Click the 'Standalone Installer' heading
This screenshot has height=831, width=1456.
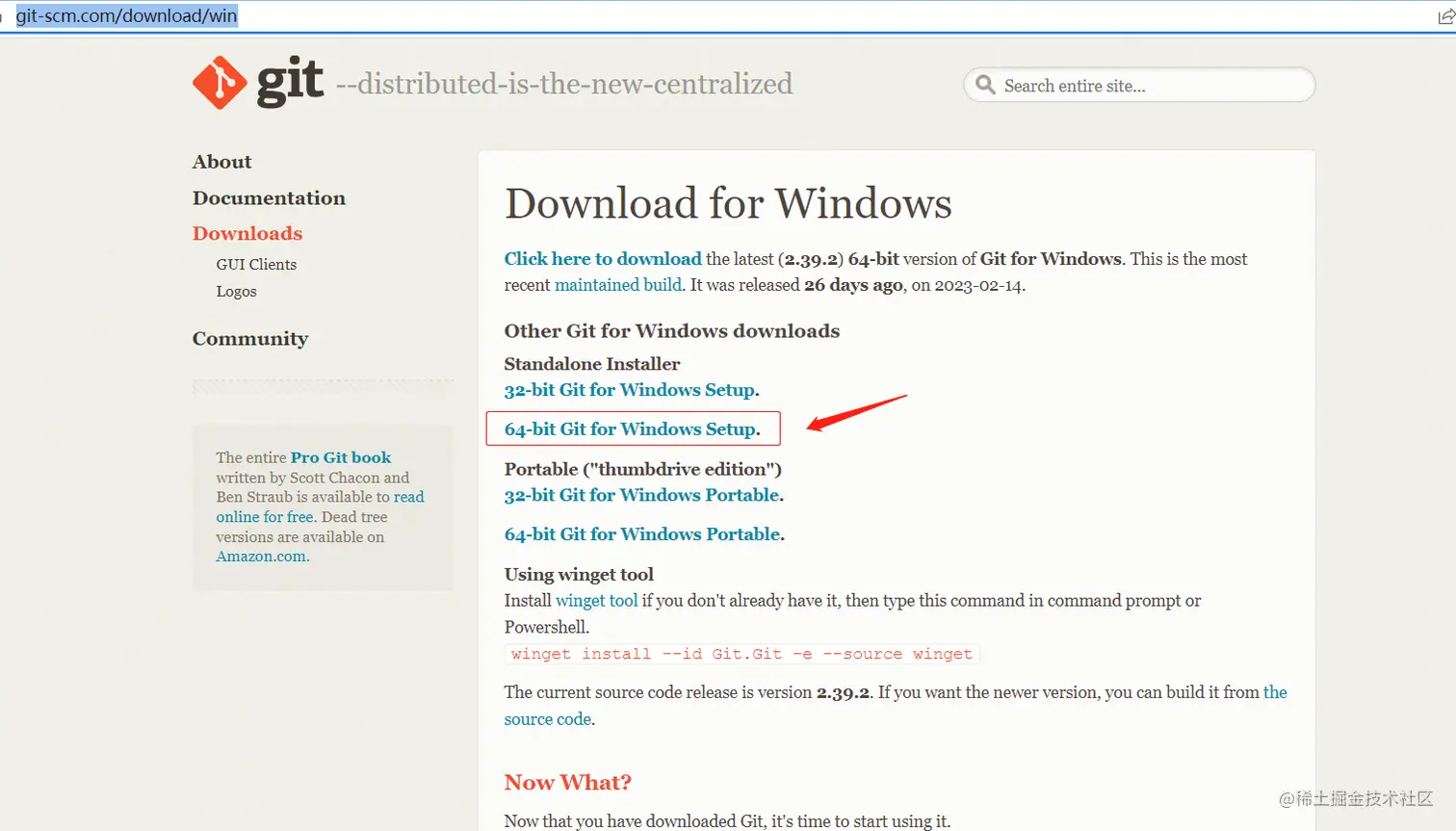click(591, 364)
